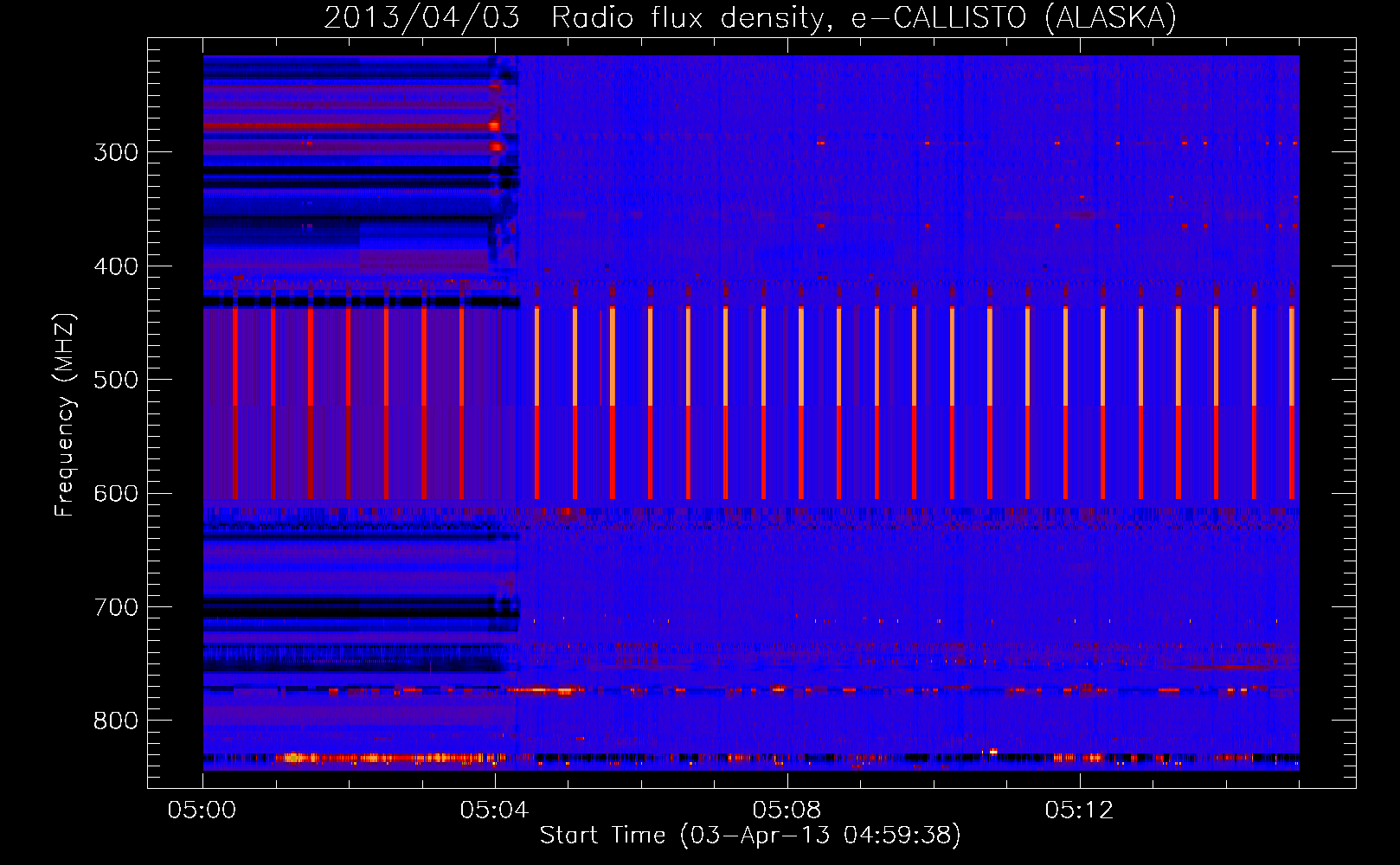The width and height of the screenshot is (1400, 865).
Task: Click the 600 frequency tick label
Action: (x=116, y=494)
